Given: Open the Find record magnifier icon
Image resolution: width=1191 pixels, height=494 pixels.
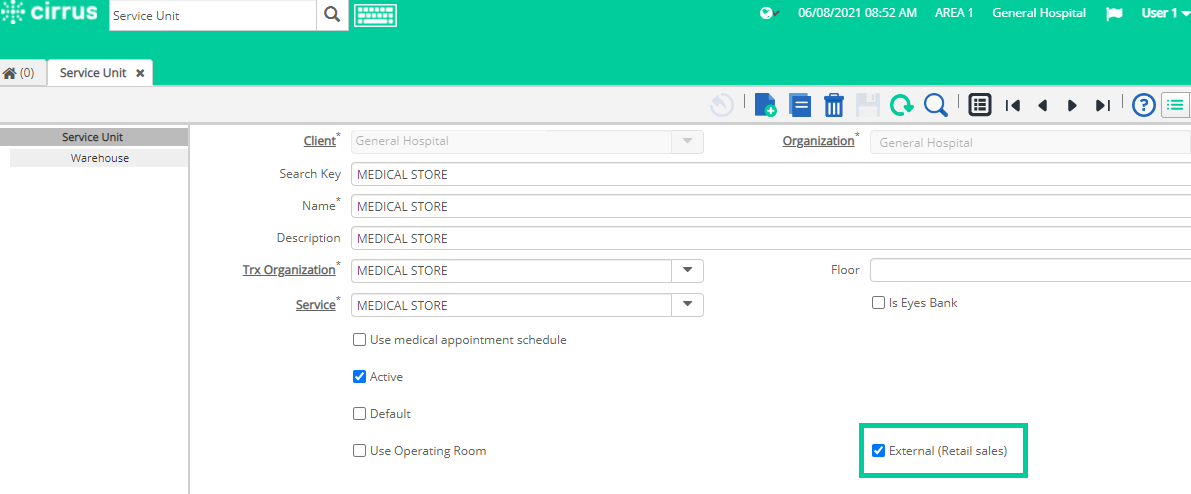Looking at the screenshot, I should [936, 105].
